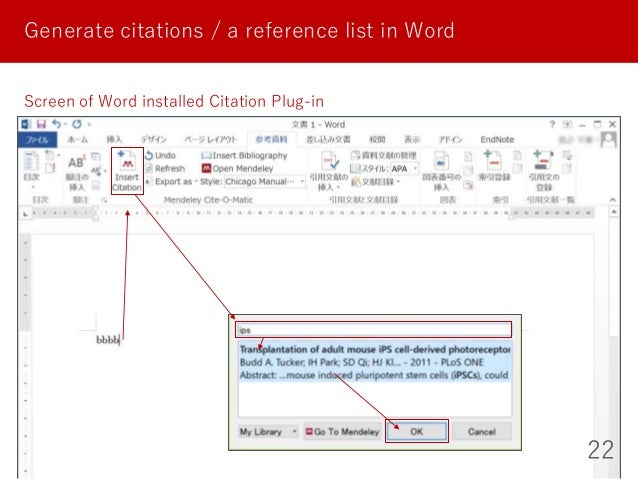Image resolution: width=638 pixels, height=479 pixels.
Task: Click the 図表番号の挿入 caption button
Action: pos(441,171)
